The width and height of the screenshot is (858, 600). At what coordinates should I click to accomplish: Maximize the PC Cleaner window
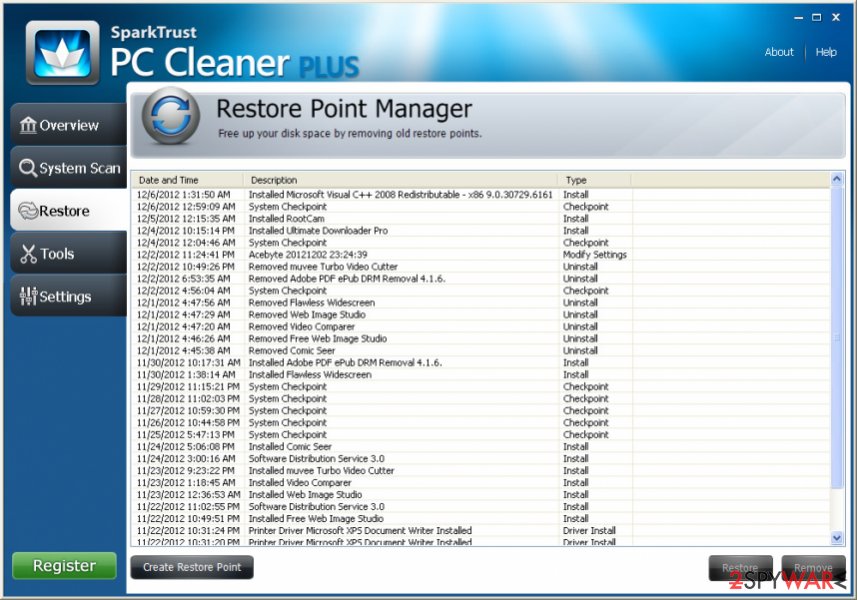pos(816,18)
